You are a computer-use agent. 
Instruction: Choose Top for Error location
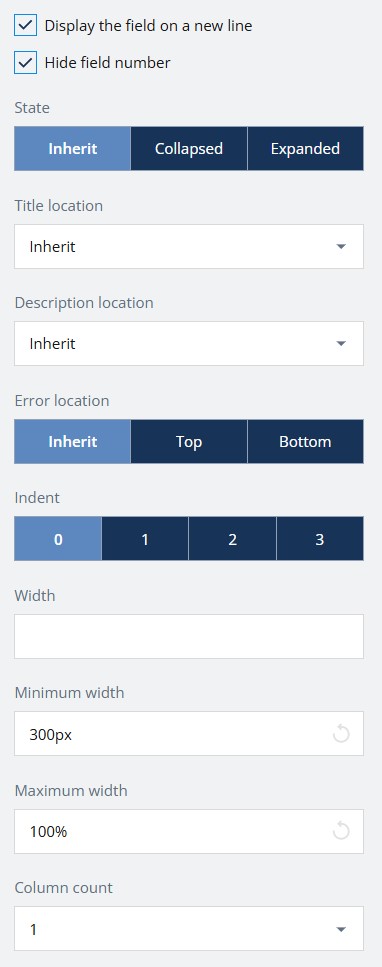click(189, 442)
